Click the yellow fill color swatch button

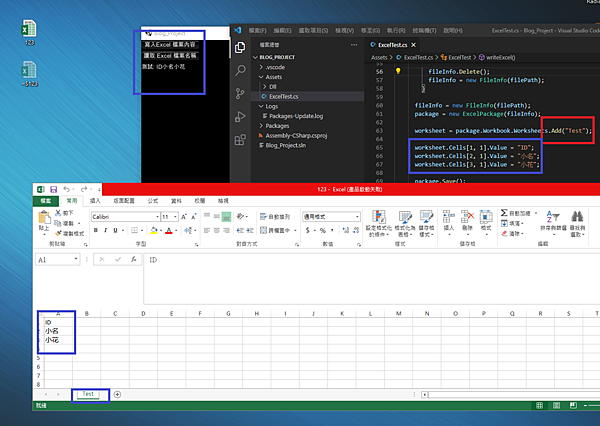click(153, 230)
